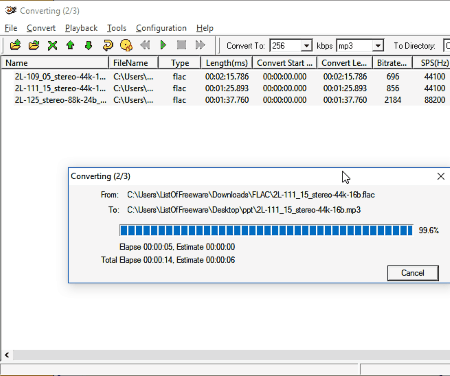This screenshot has height=376, width=450.
Task: Click the add folder icon with arrow
Action: tap(34, 45)
